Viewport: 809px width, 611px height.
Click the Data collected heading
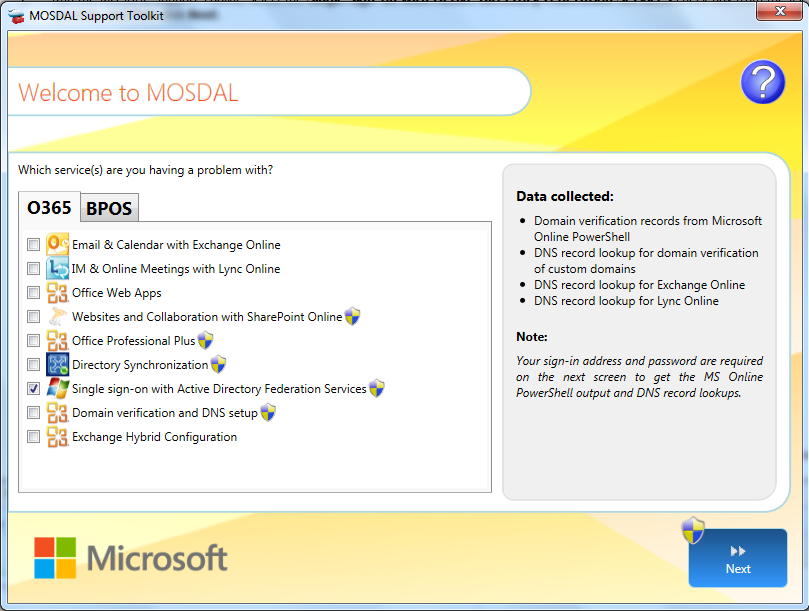tap(565, 196)
